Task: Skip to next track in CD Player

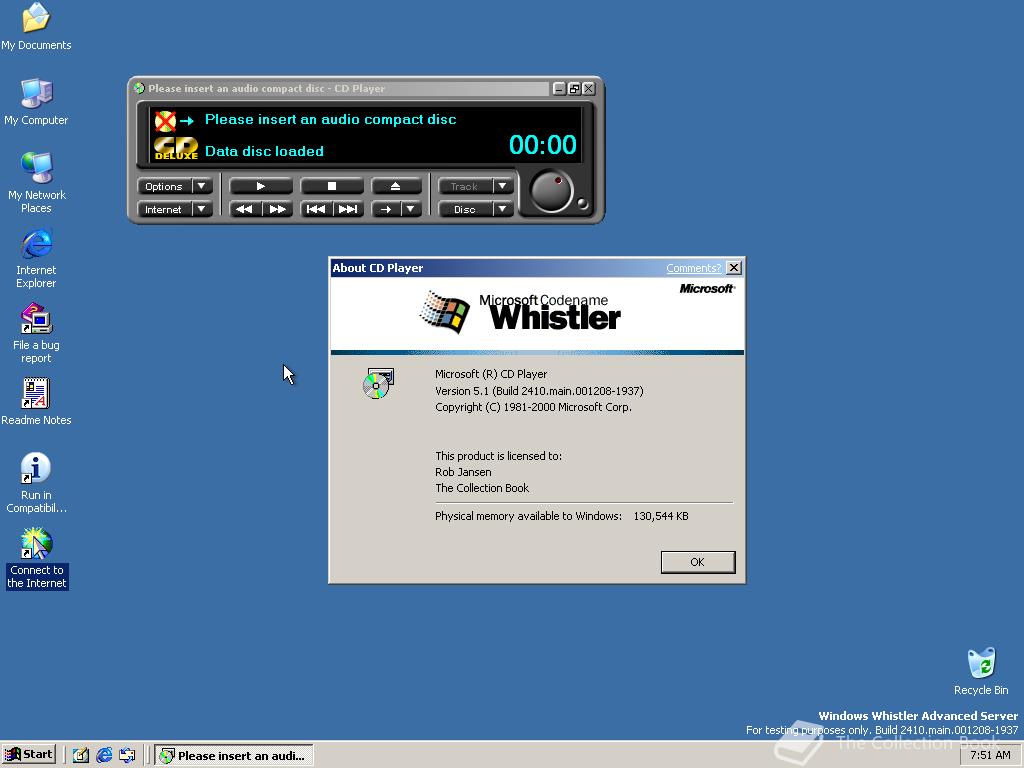Action: click(x=348, y=209)
